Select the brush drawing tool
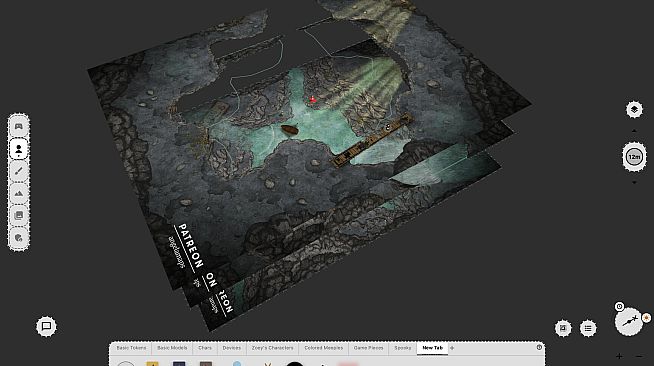This screenshot has width=654, height=366. (19, 171)
